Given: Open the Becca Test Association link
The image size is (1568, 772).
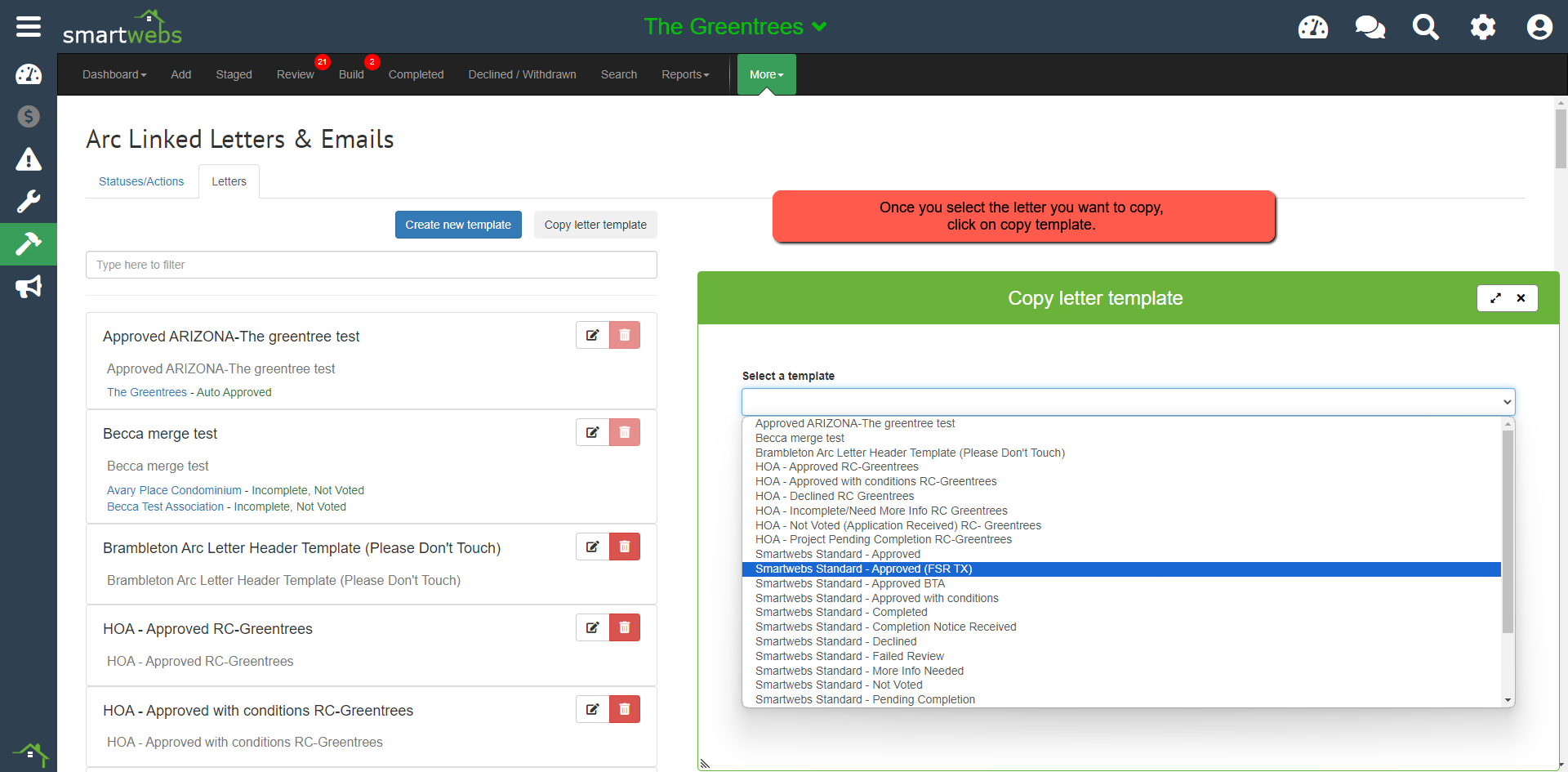Looking at the screenshot, I should click(165, 506).
